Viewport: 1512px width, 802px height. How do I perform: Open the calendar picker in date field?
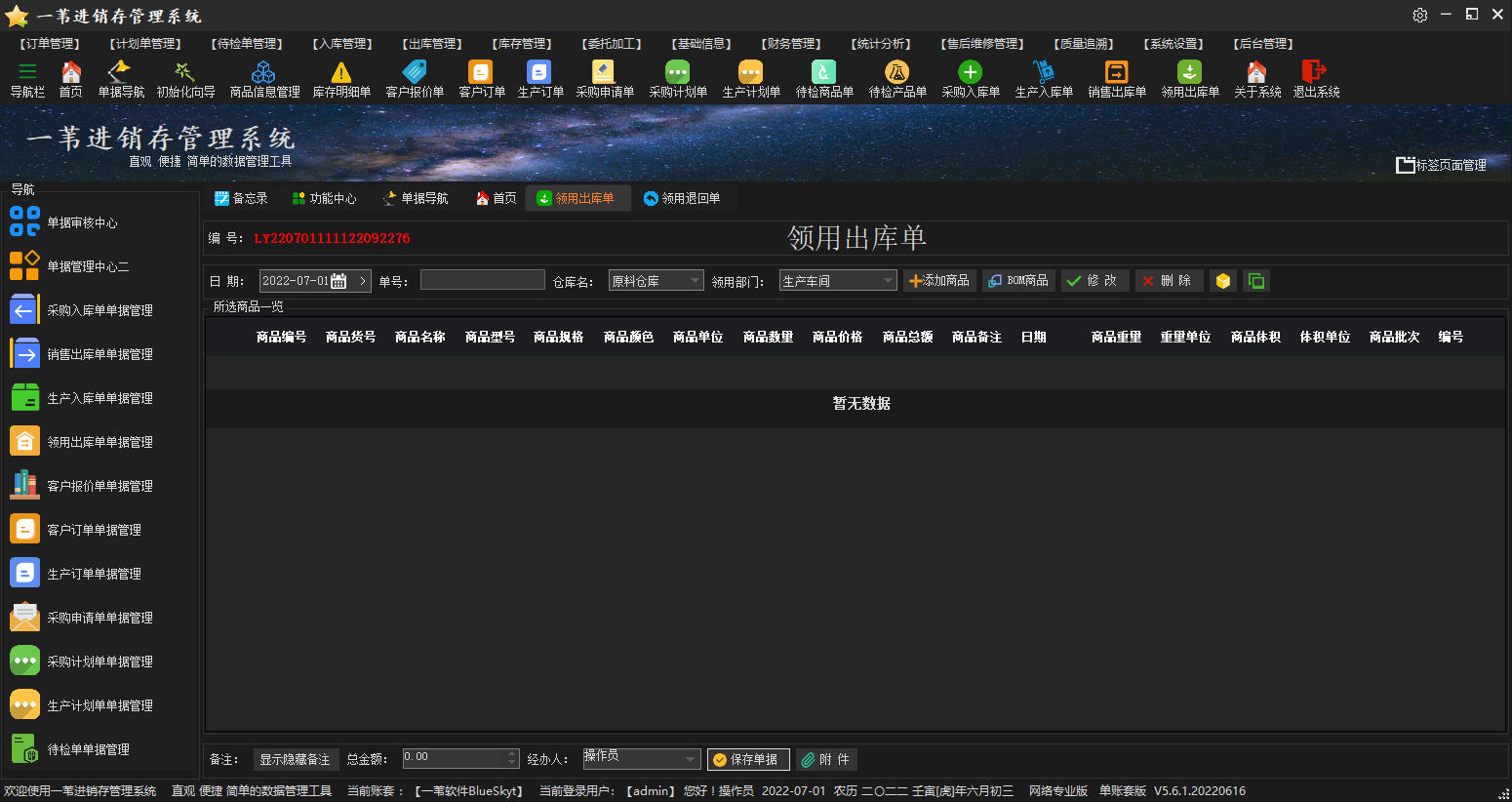tap(338, 281)
